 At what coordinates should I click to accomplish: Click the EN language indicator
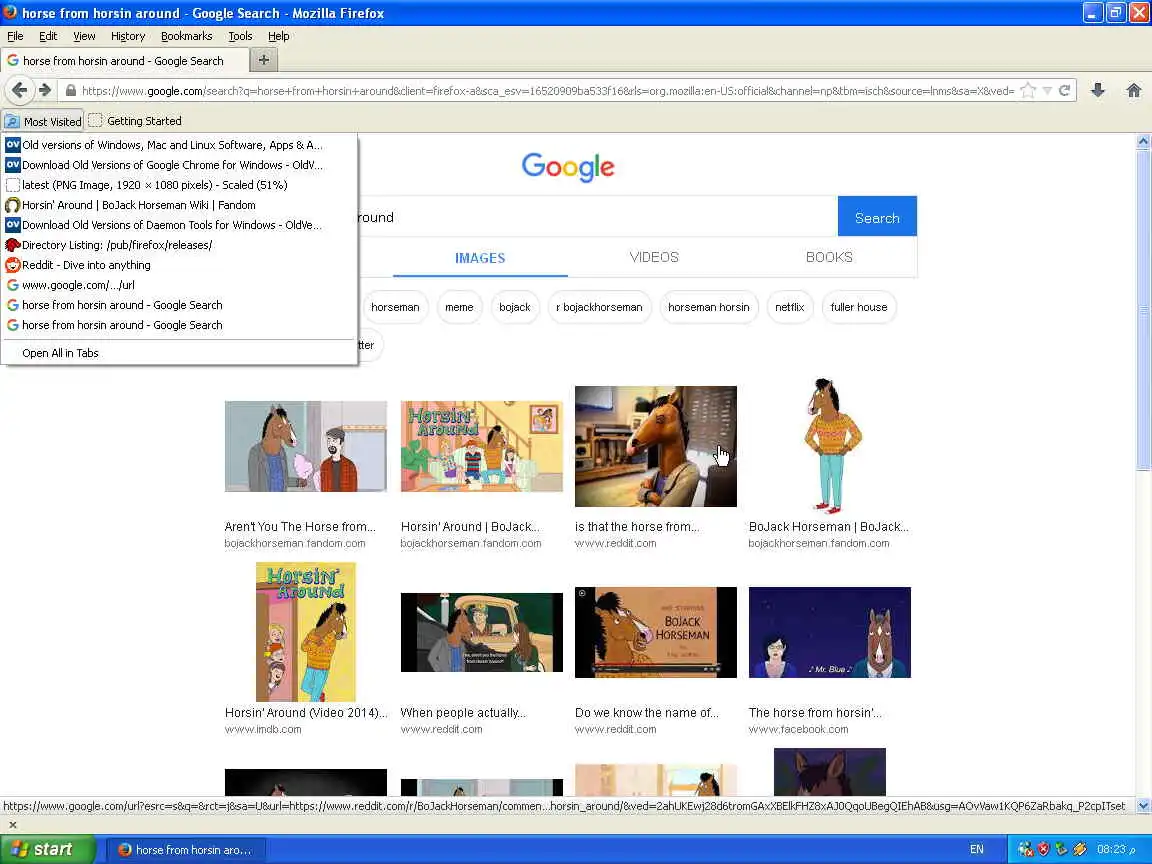pyautogui.click(x=976, y=849)
